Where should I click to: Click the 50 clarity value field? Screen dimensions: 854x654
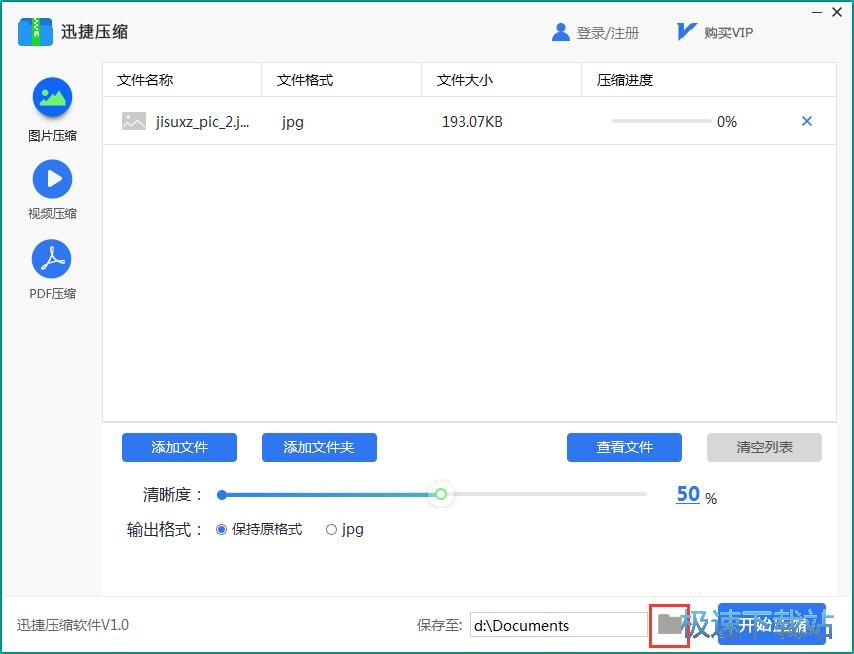[x=688, y=494]
